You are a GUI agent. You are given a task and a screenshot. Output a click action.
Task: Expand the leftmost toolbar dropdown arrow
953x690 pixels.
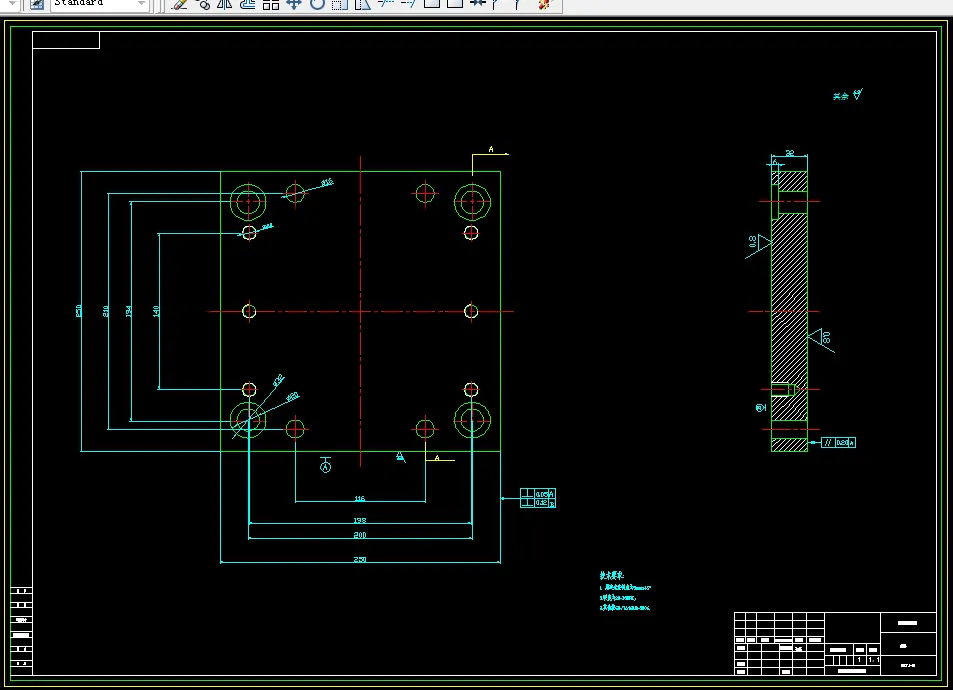pyautogui.click(x=11, y=4)
